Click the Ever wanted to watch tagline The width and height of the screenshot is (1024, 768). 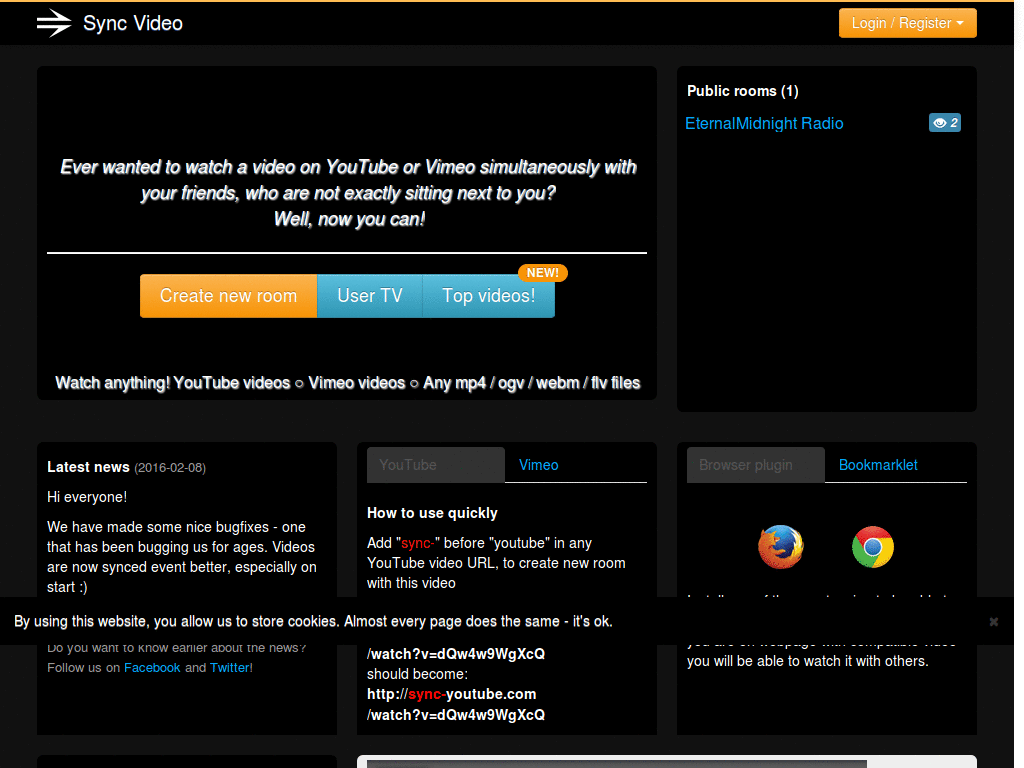click(348, 193)
